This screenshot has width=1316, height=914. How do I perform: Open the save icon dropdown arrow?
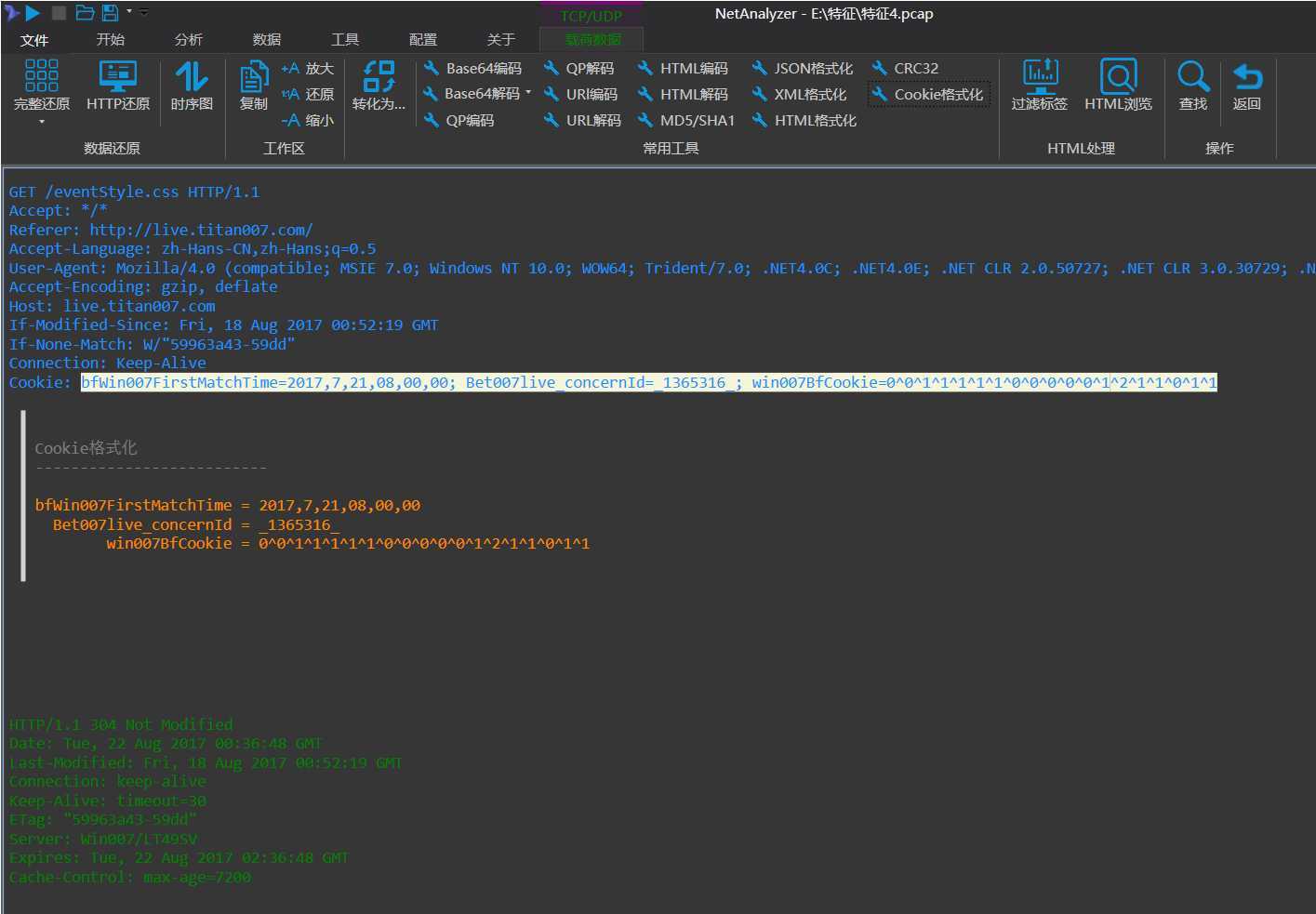[x=129, y=12]
